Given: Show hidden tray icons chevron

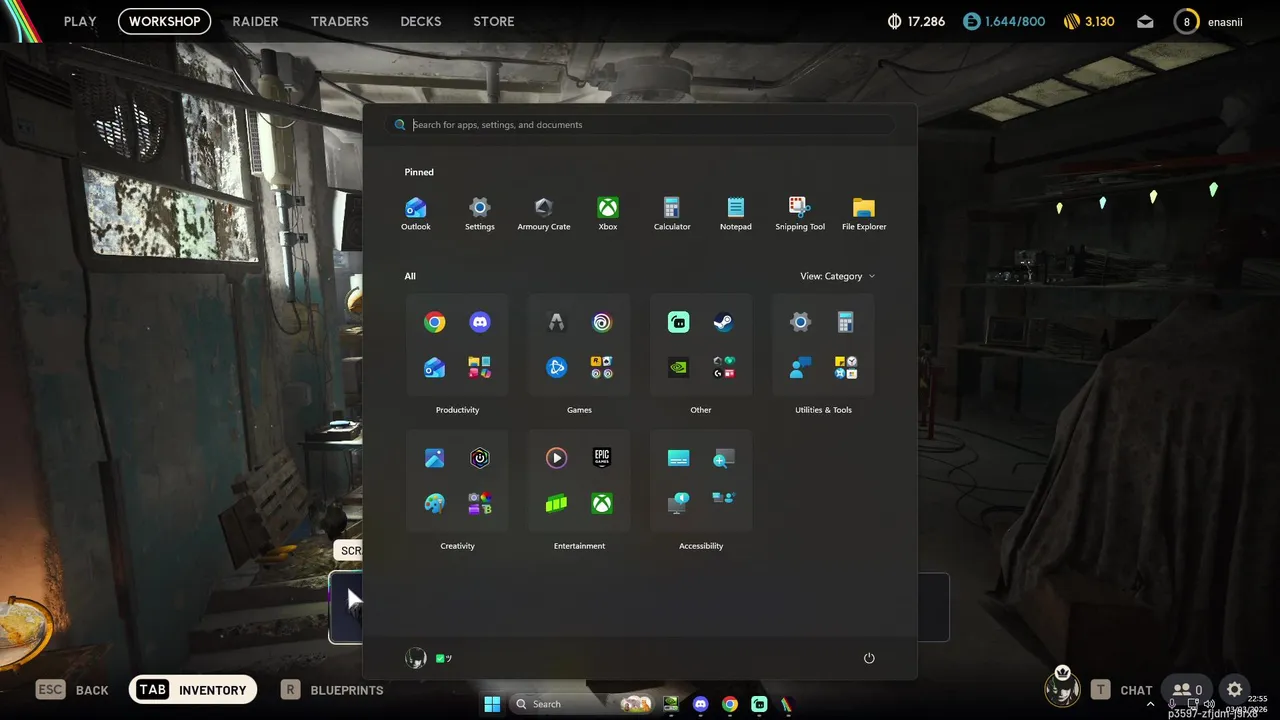Looking at the screenshot, I should click(1150, 704).
